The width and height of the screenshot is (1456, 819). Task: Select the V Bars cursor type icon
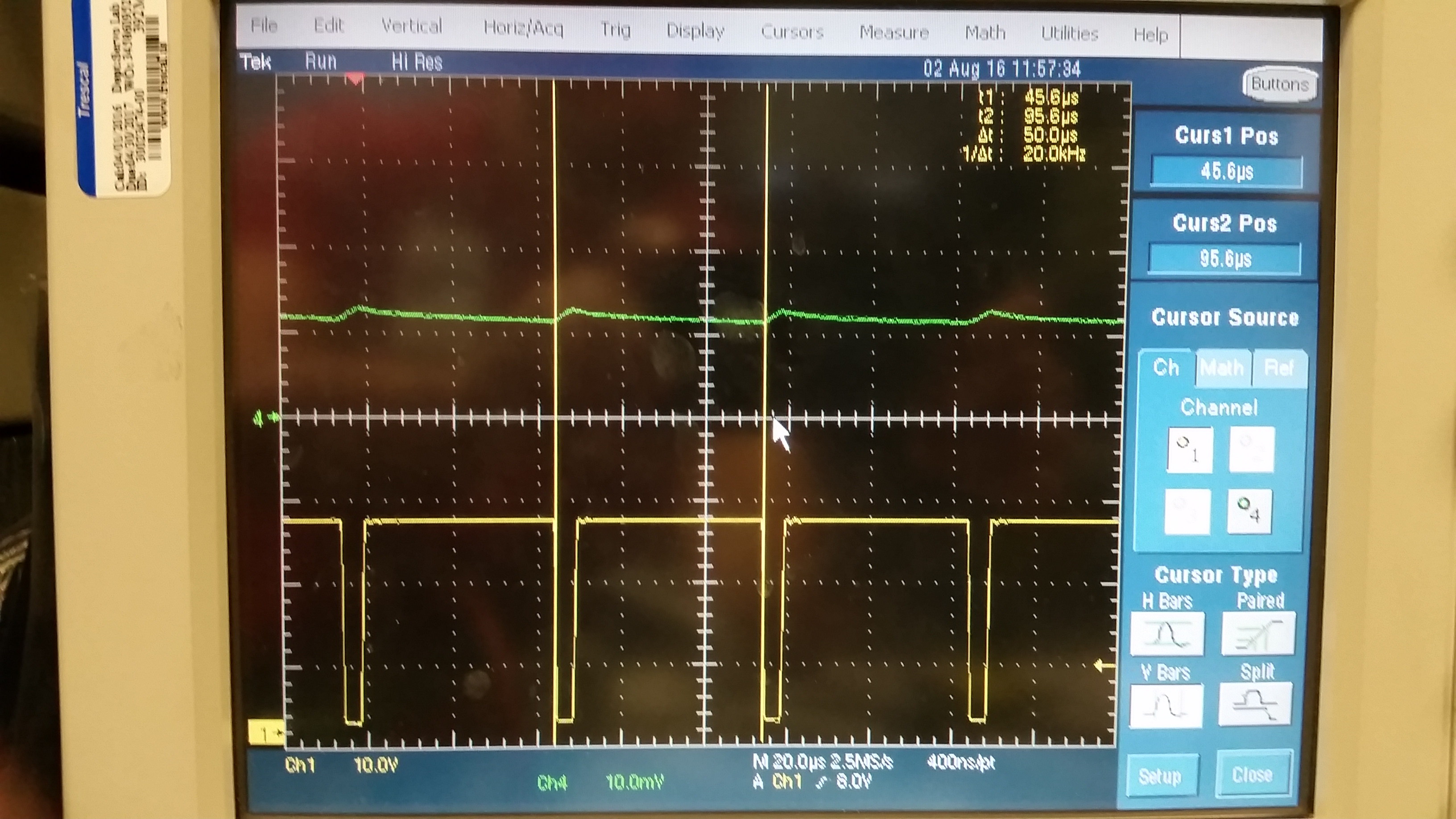point(1166,706)
